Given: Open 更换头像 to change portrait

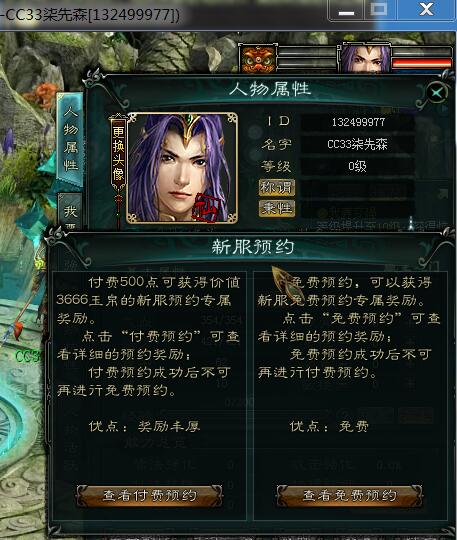Looking at the screenshot, I should click(x=118, y=154).
